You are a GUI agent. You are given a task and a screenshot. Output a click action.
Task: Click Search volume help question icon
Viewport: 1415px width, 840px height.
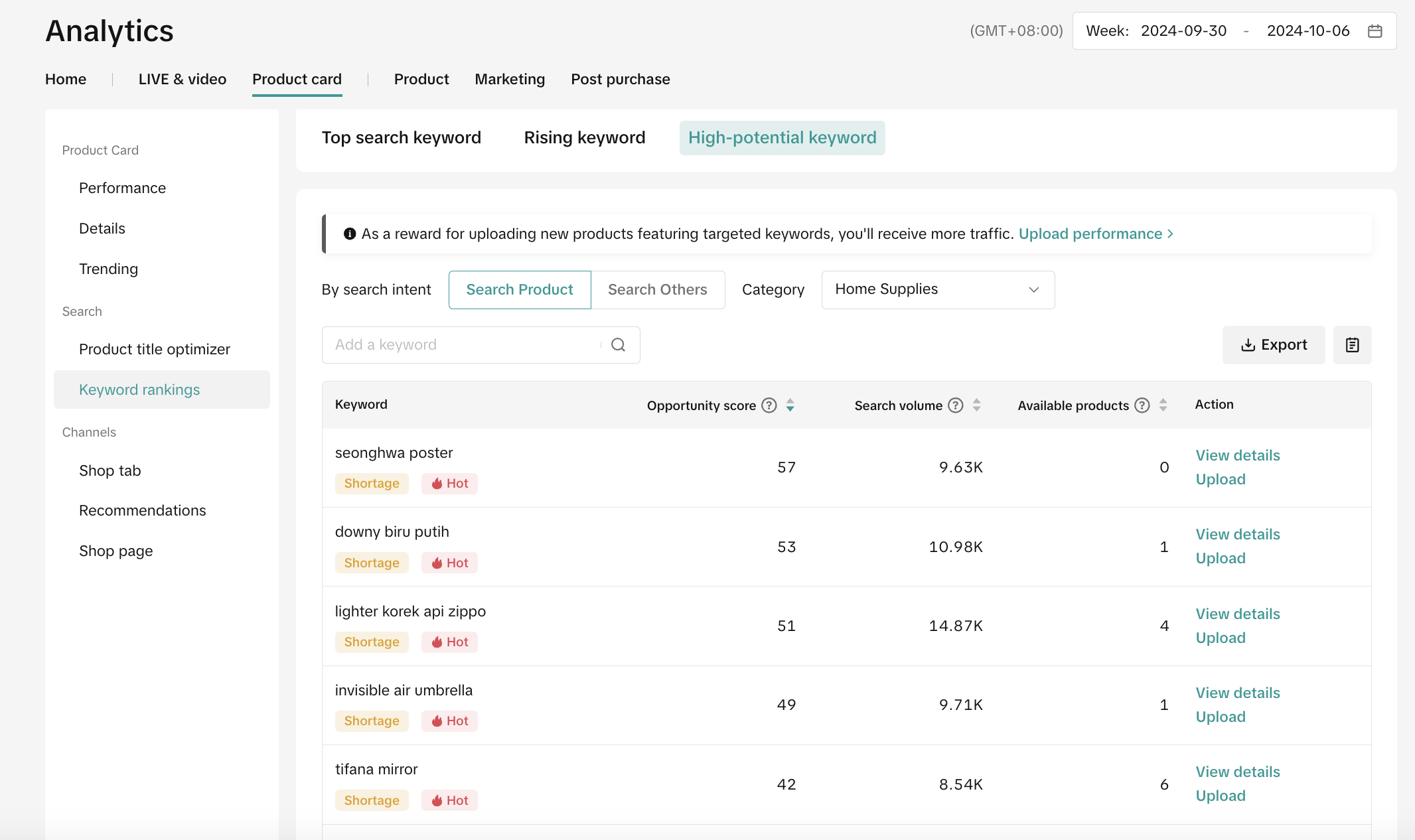(x=955, y=405)
